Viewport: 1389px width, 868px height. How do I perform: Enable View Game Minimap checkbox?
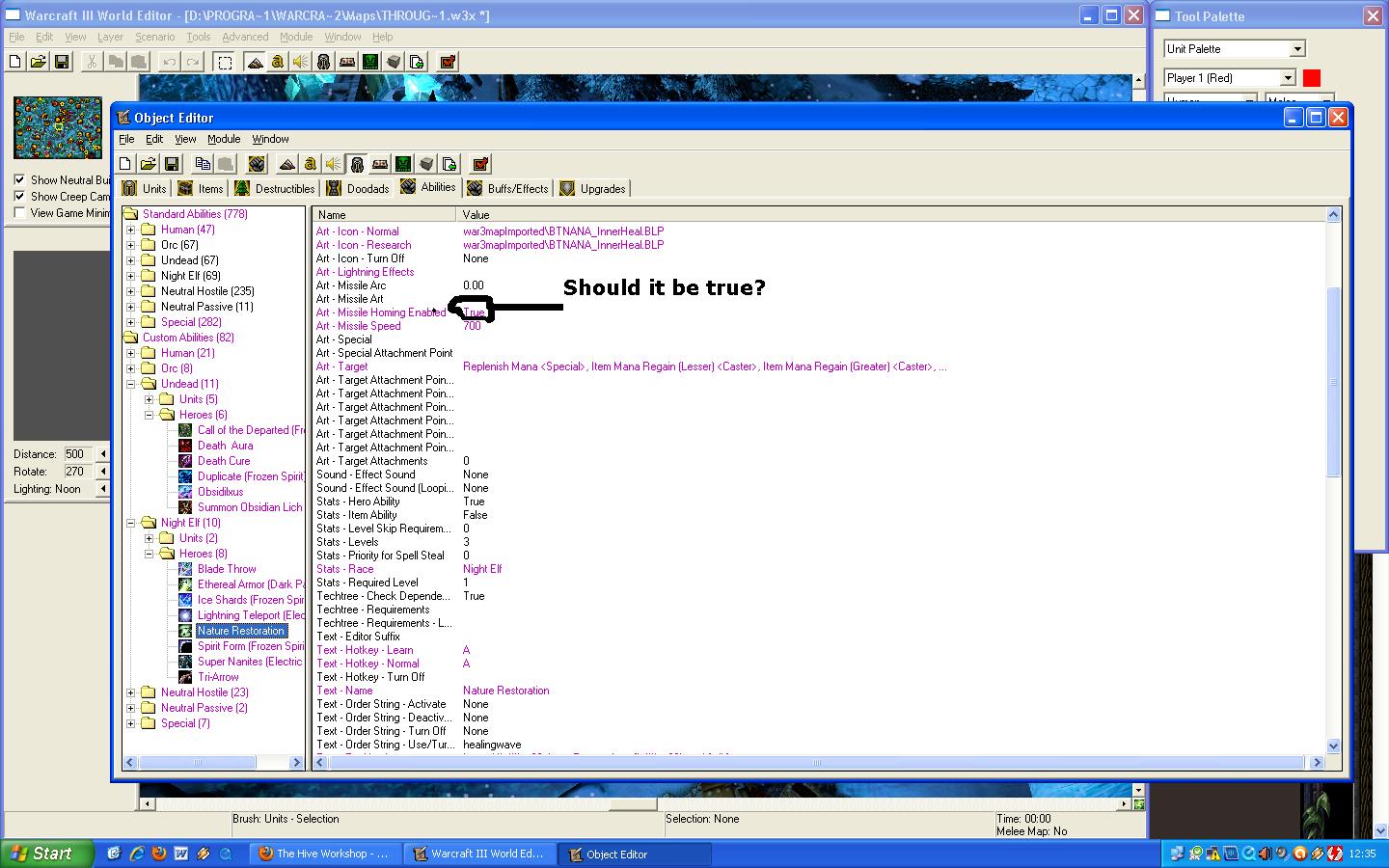(19, 212)
